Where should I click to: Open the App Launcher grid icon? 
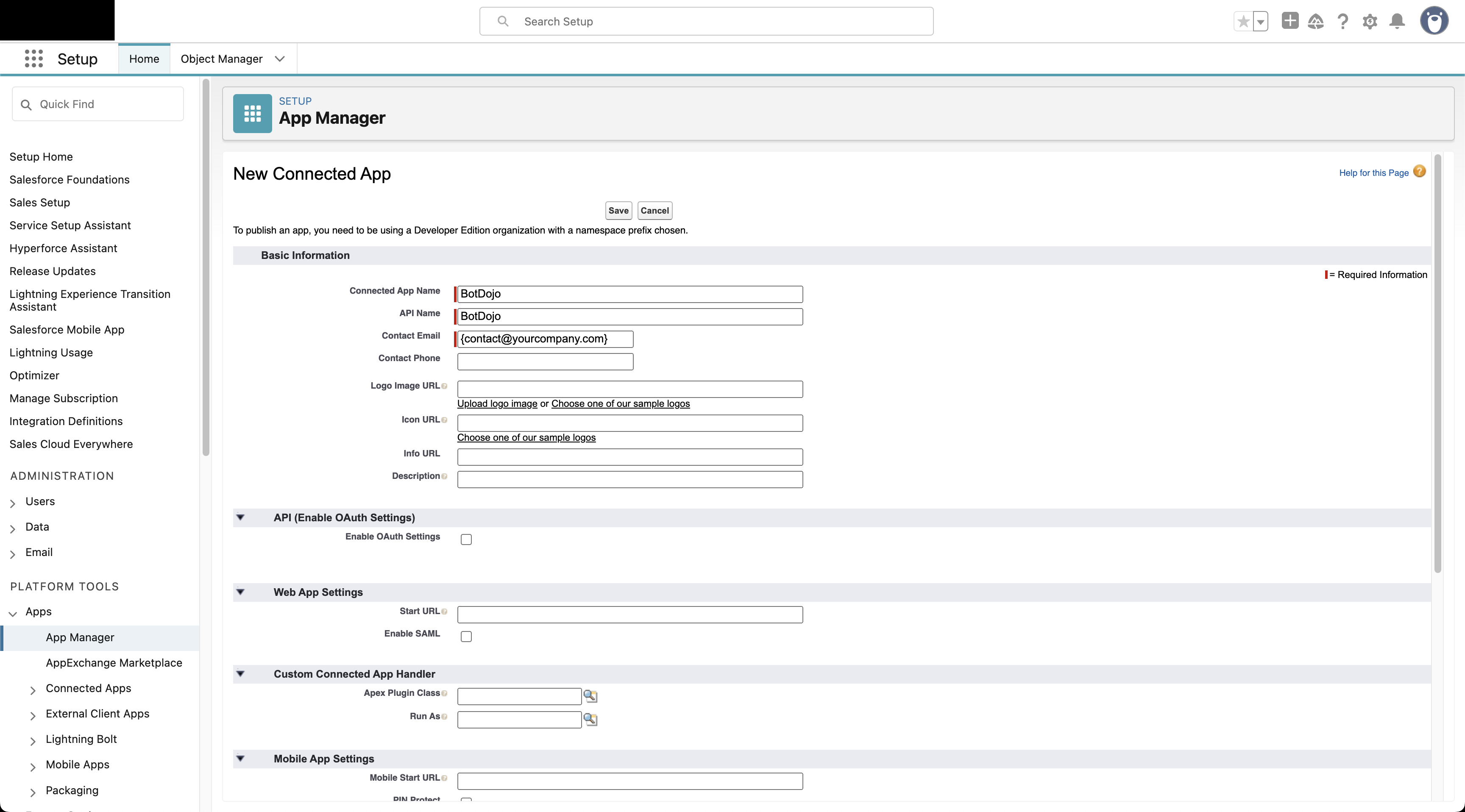(33, 58)
